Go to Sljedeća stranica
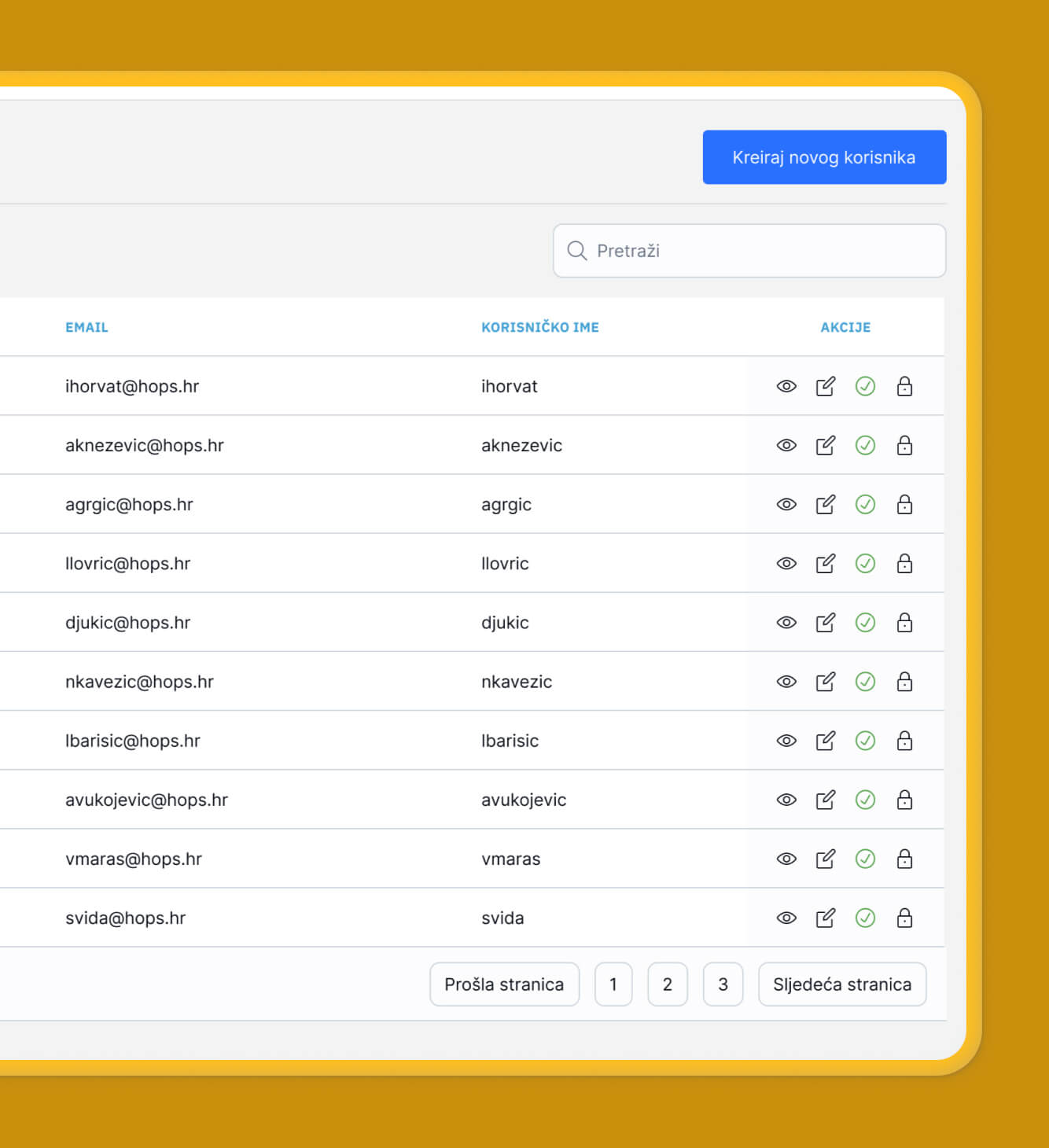The image size is (1049, 1148). pyautogui.click(x=842, y=984)
